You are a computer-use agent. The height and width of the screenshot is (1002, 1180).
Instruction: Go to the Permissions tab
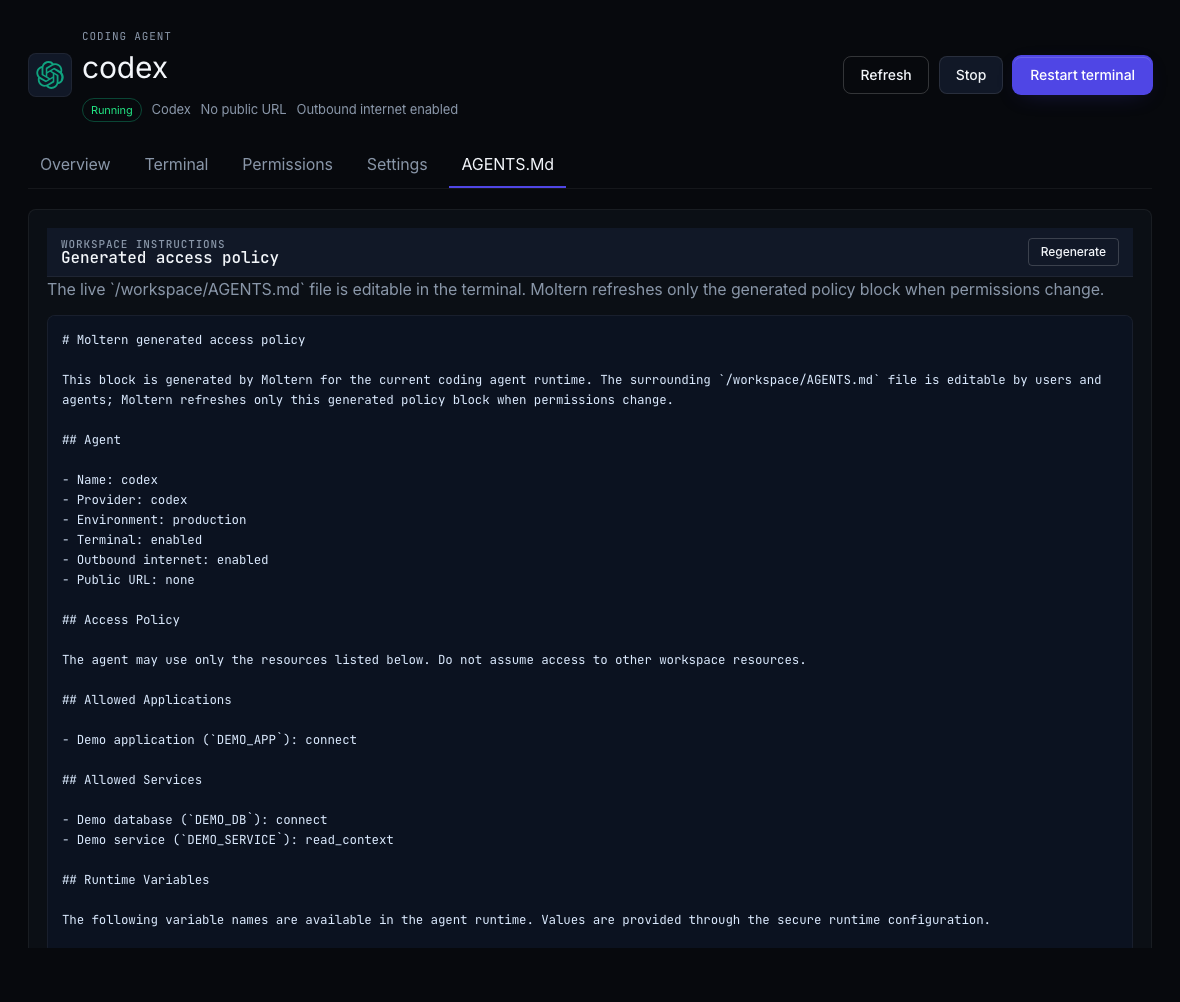click(x=287, y=164)
